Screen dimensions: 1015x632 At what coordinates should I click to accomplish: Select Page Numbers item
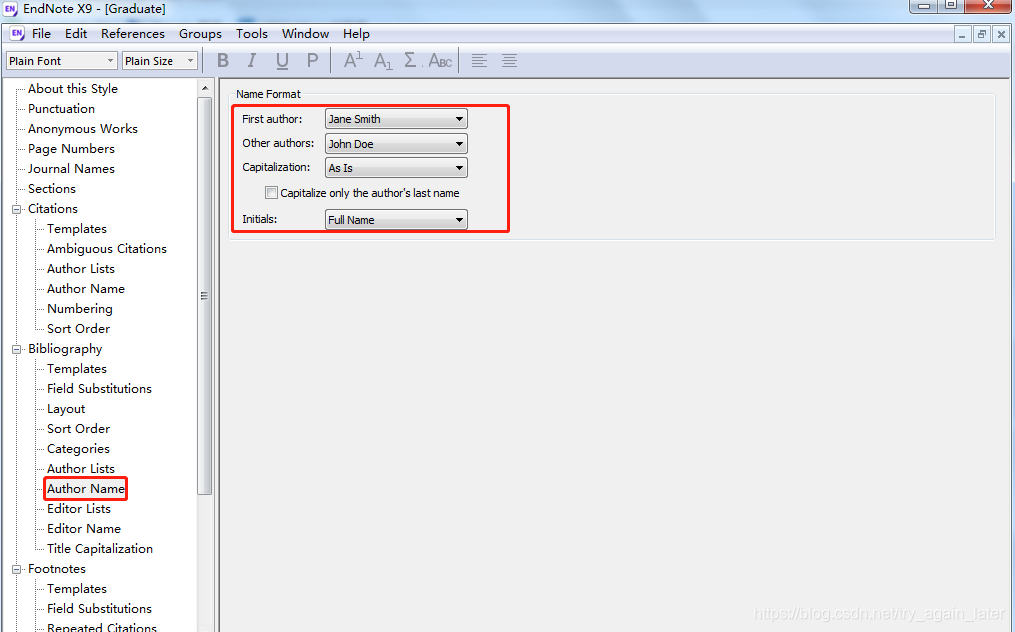(71, 149)
